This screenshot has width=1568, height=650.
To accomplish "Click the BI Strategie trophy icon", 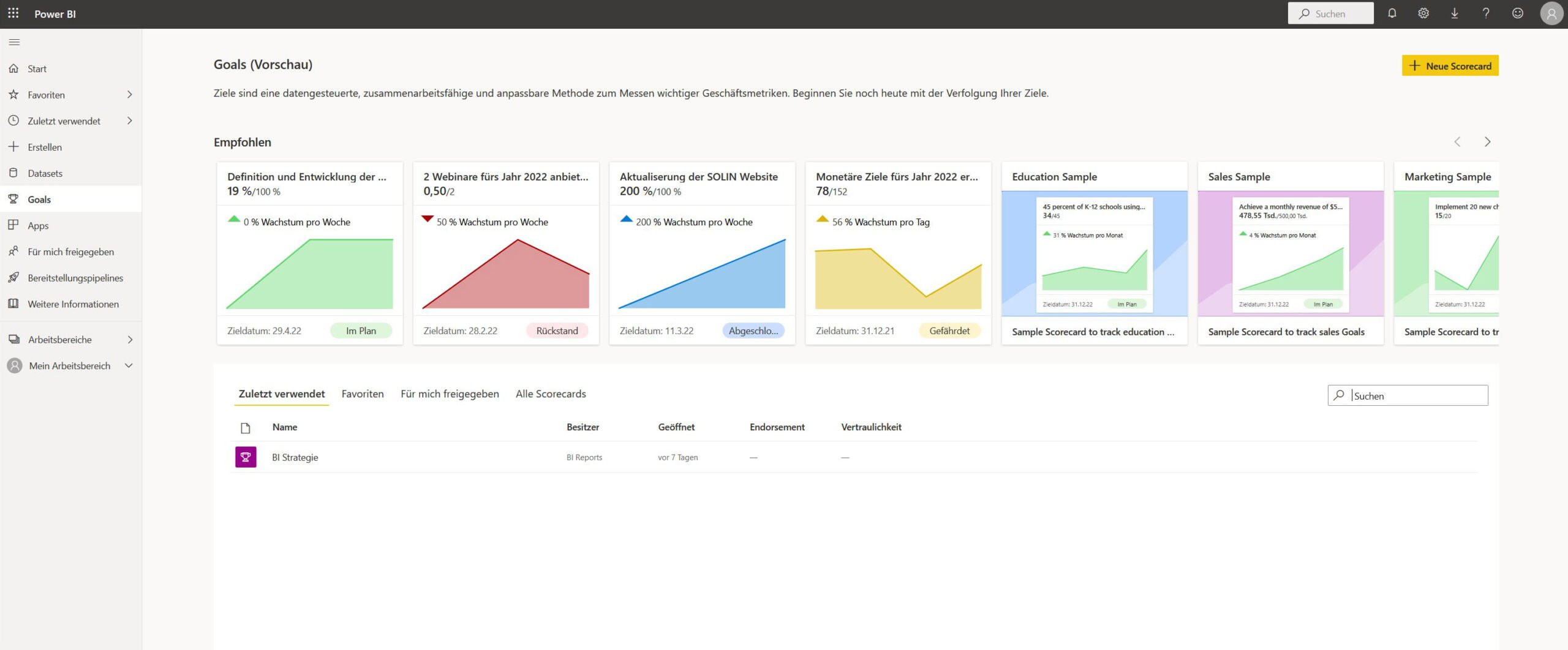I will [x=246, y=457].
